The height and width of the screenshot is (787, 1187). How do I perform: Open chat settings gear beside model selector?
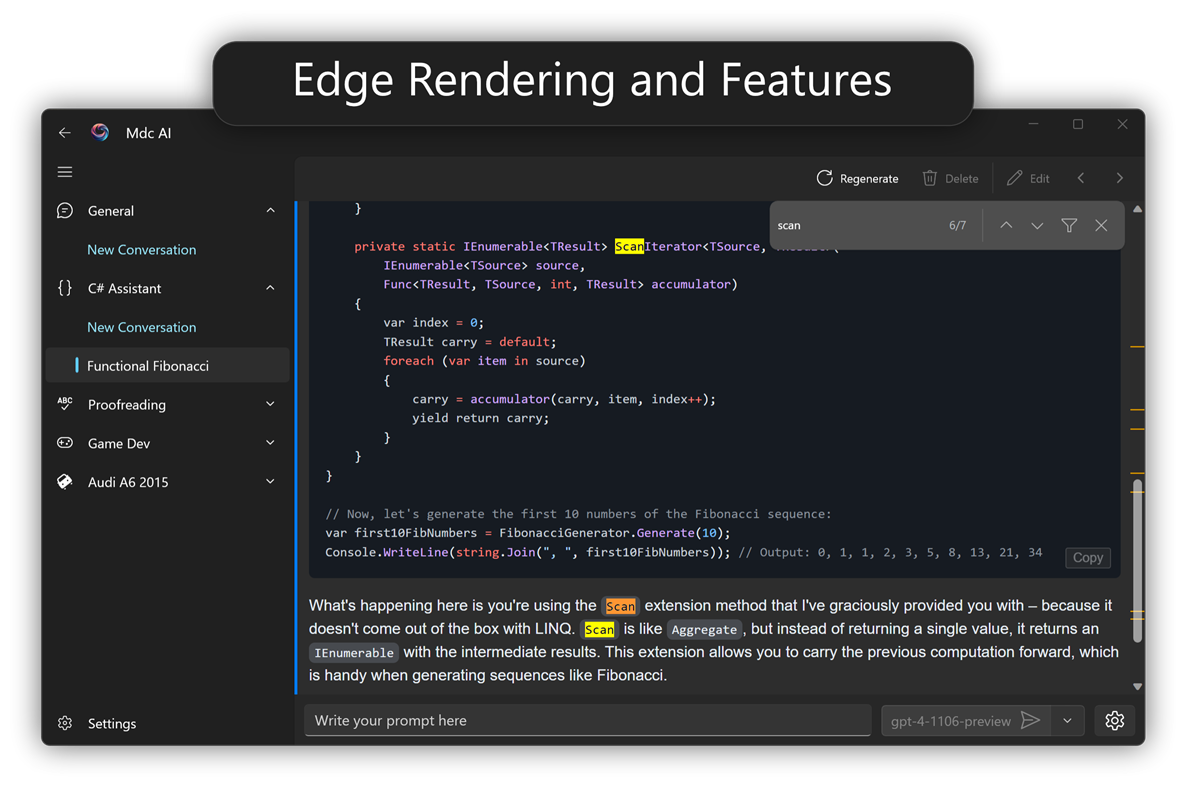tap(1114, 720)
